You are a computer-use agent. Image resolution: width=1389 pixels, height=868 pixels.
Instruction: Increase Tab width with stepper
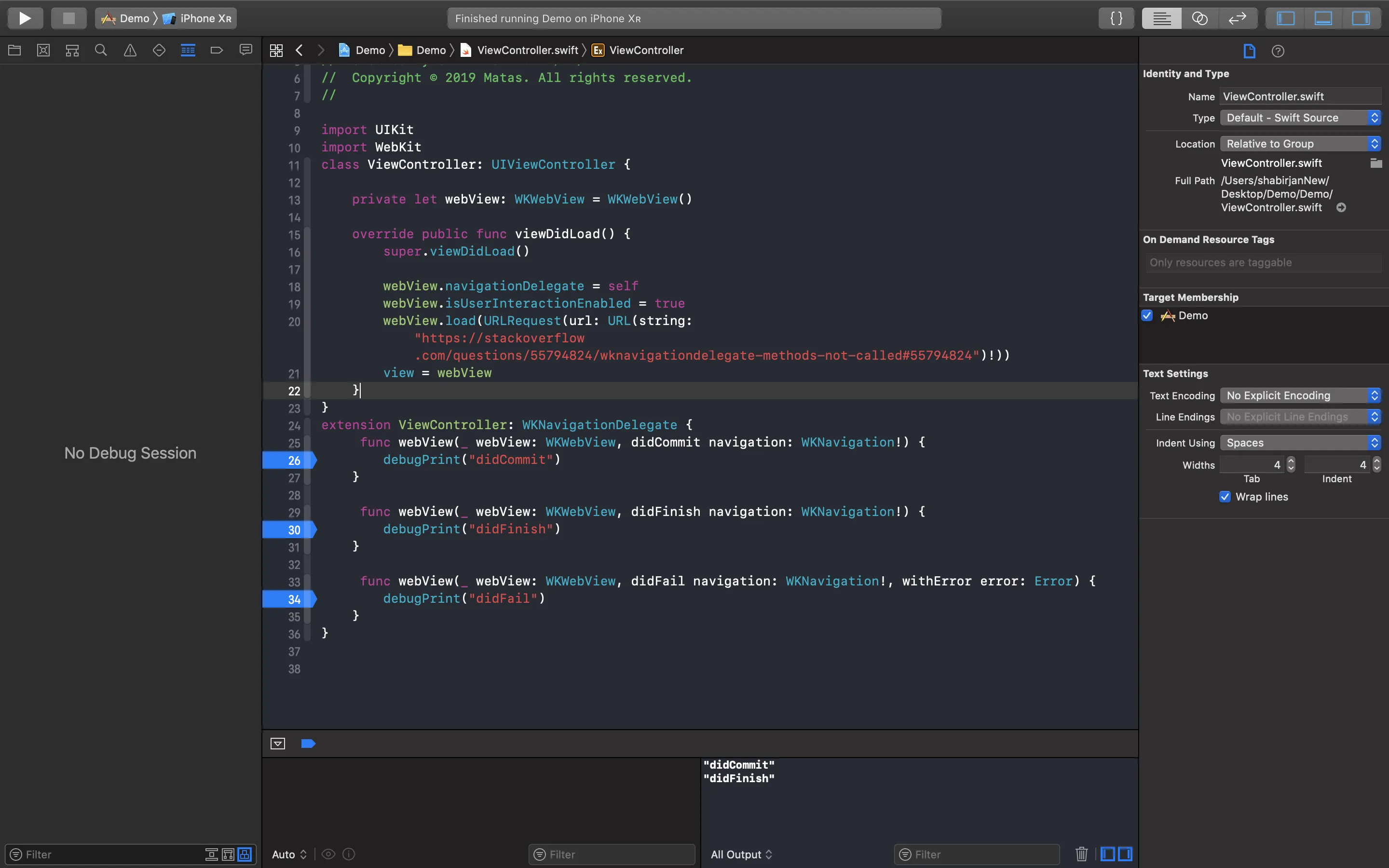(x=1291, y=461)
